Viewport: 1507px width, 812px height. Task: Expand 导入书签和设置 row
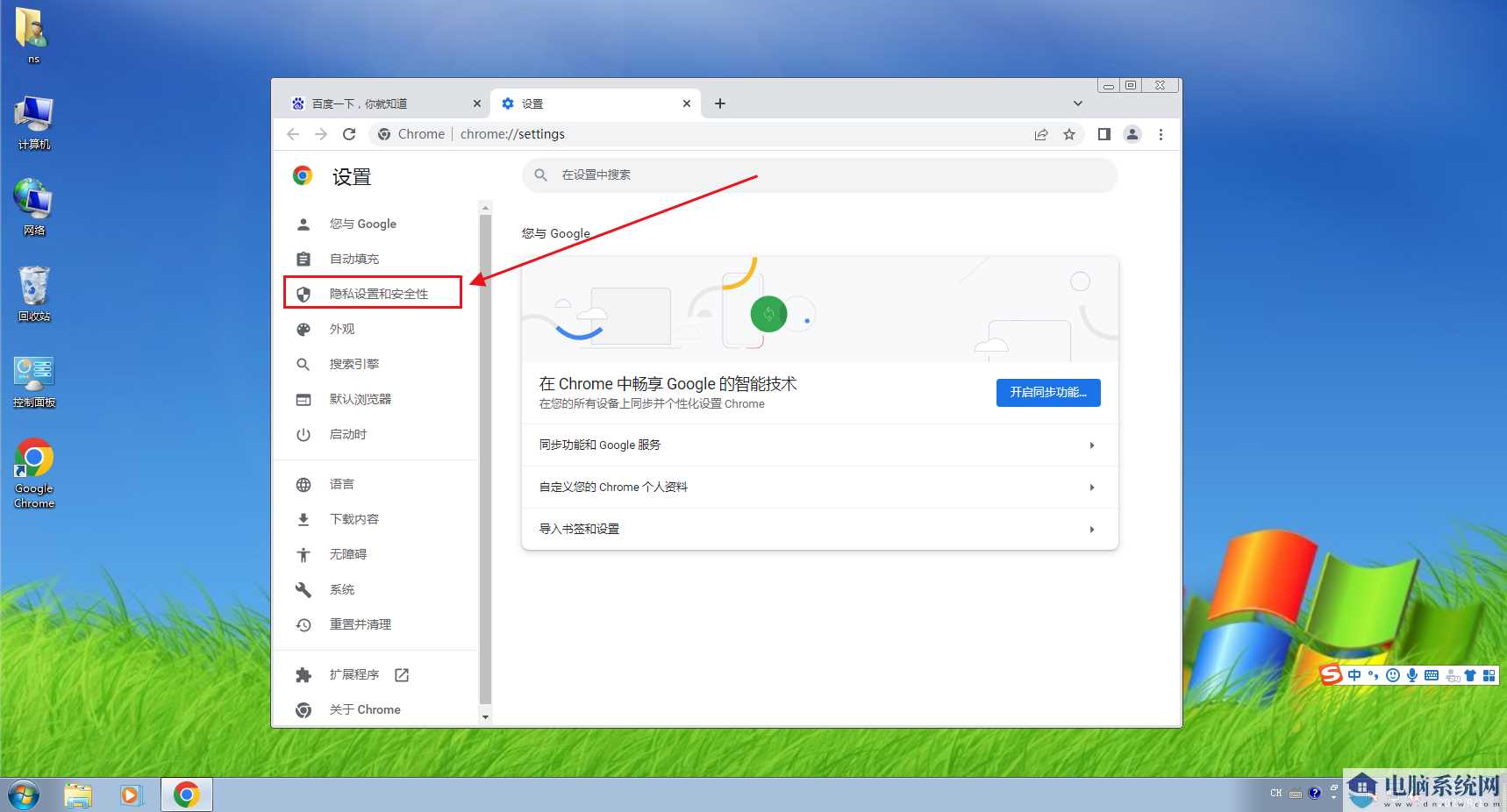click(819, 529)
